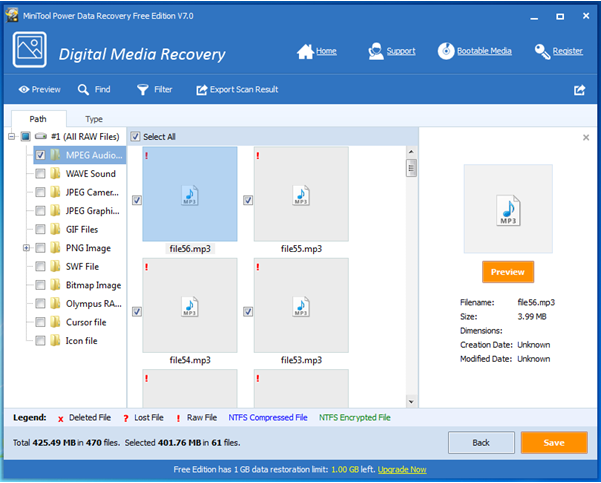The width and height of the screenshot is (601, 483).
Task: Open the Register link
Action: coord(568,51)
